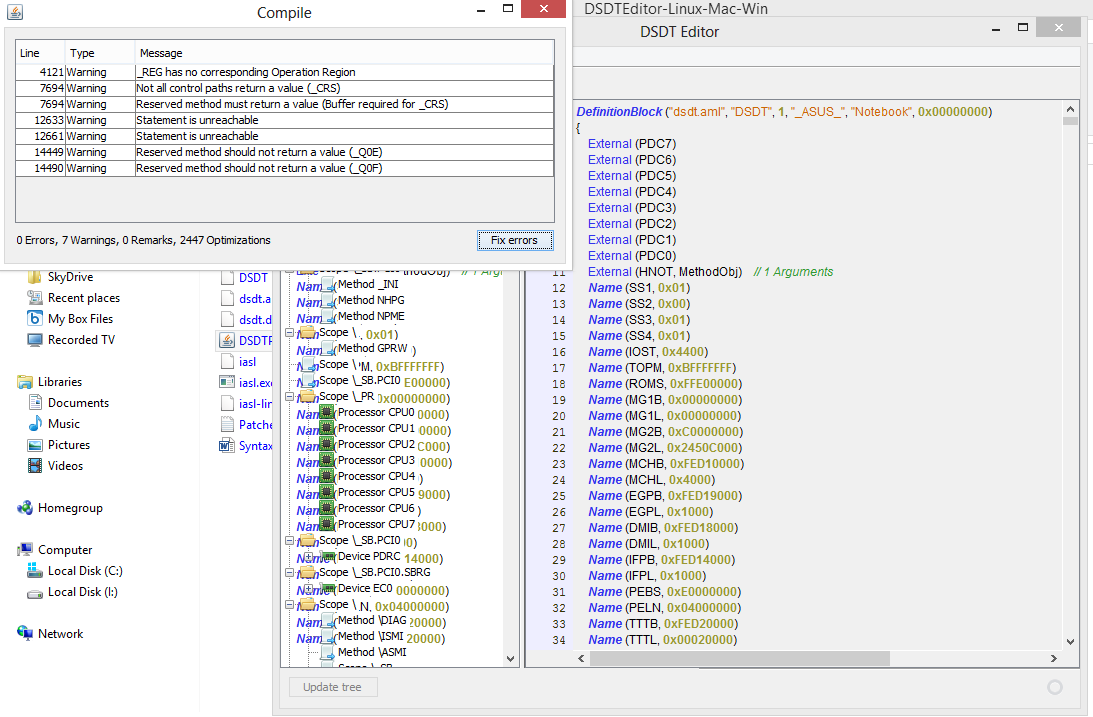This screenshot has height=717, width=1093.
Task: Open the Music library icon
Action: pyautogui.click(x=35, y=424)
